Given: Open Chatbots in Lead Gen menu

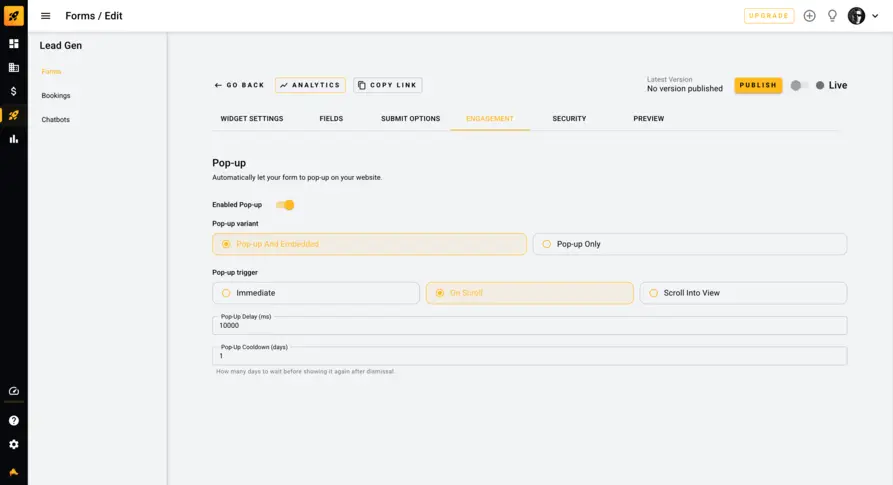Looking at the screenshot, I should coord(55,120).
